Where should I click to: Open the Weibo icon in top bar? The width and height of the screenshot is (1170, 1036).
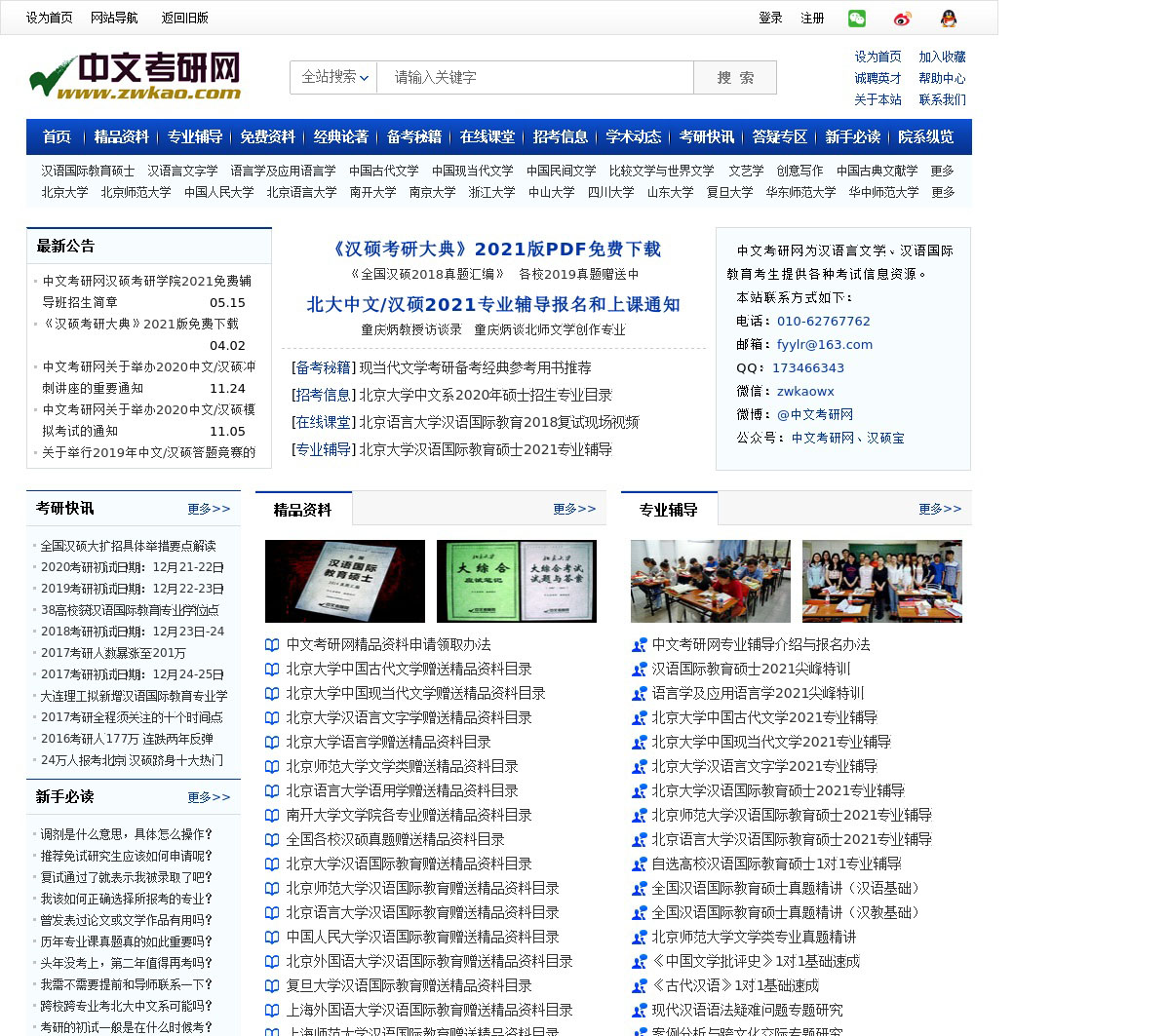(x=903, y=18)
